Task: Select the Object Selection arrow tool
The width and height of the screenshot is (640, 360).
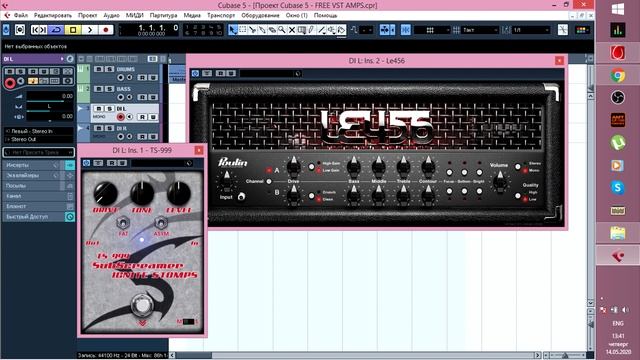Action: coord(233,30)
